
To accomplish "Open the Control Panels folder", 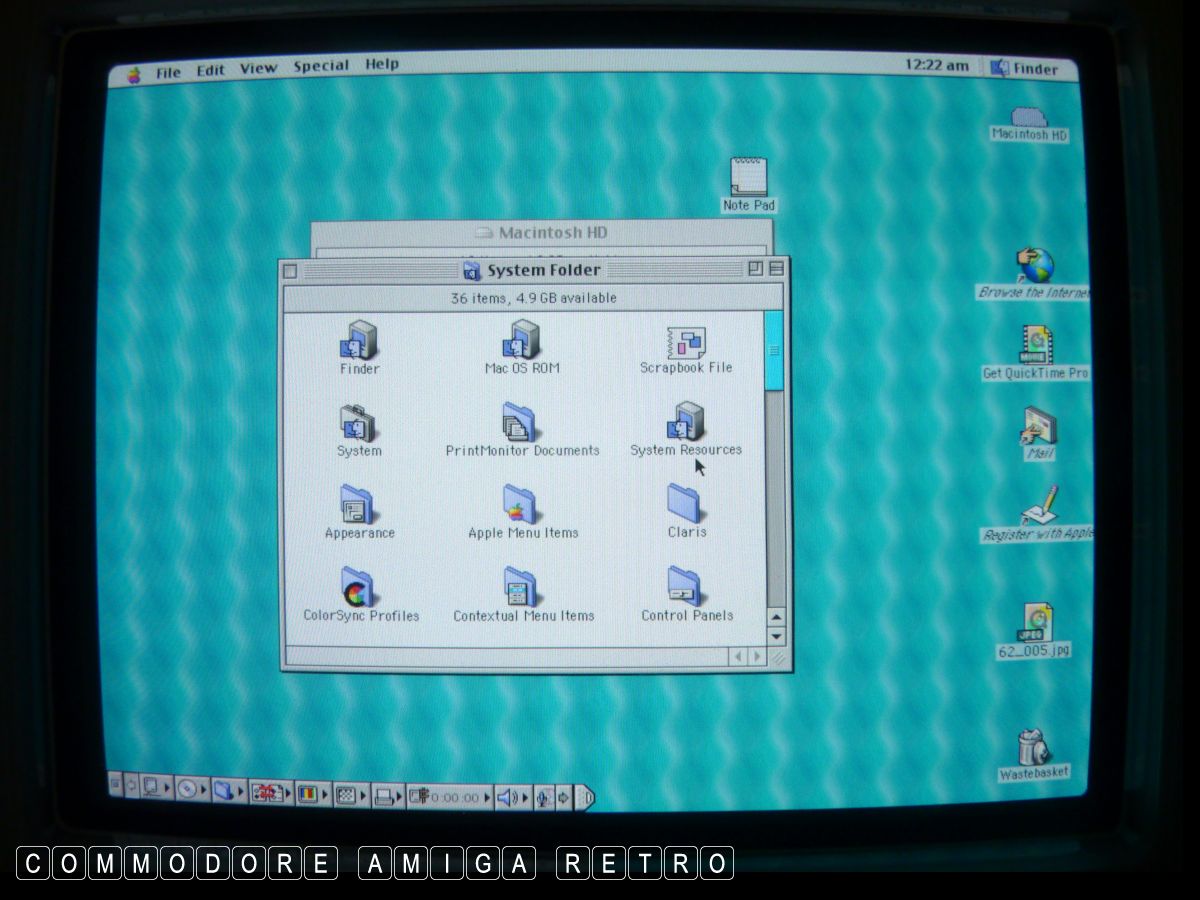I will pyautogui.click(x=685, y=586).
